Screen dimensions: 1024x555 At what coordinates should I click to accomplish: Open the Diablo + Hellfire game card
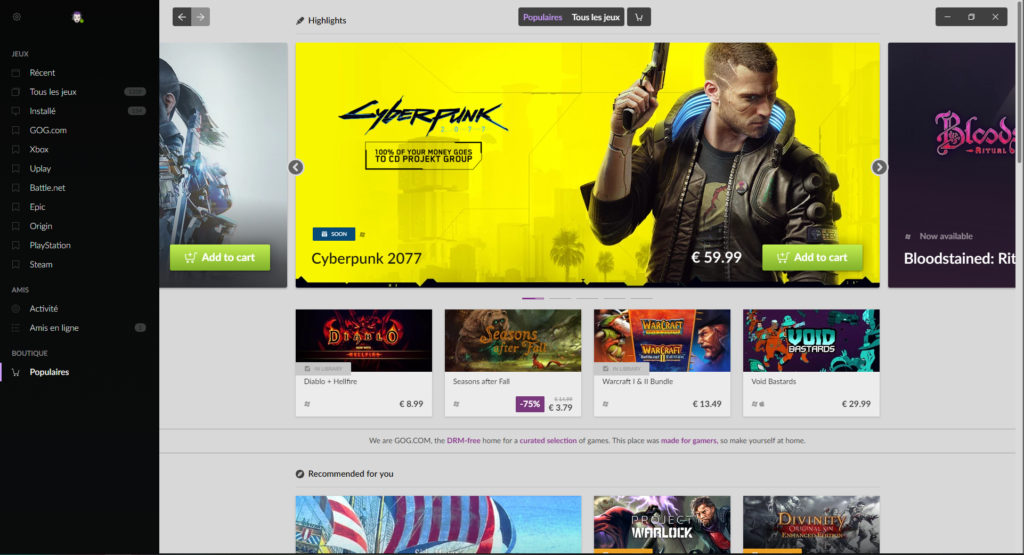364,362
